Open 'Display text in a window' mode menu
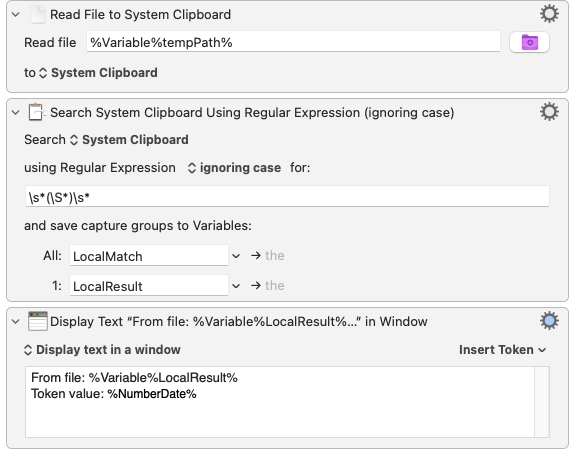The width and height of the screenshot is (577, 449). tap(102, 350)
